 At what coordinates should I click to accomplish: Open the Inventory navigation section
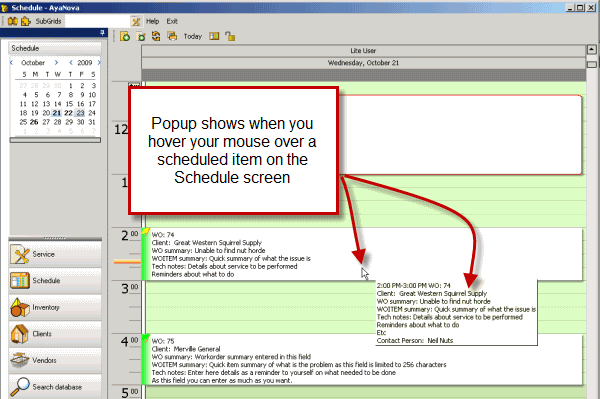coord(55,307)
